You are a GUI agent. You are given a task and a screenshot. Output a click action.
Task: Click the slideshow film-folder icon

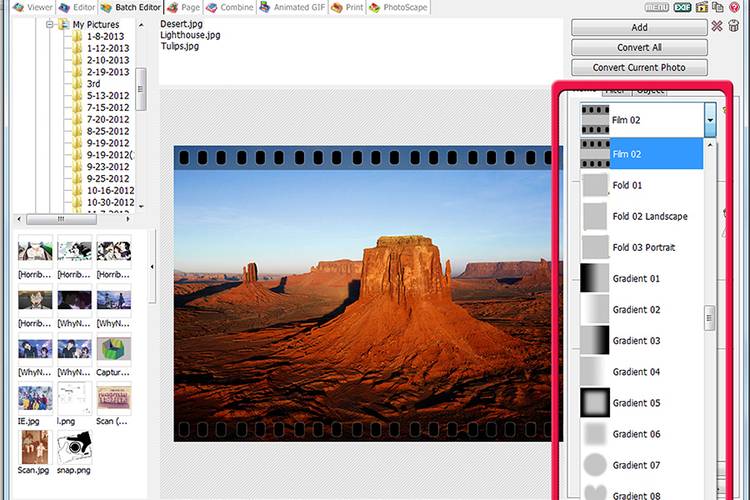tap(702, 7)
